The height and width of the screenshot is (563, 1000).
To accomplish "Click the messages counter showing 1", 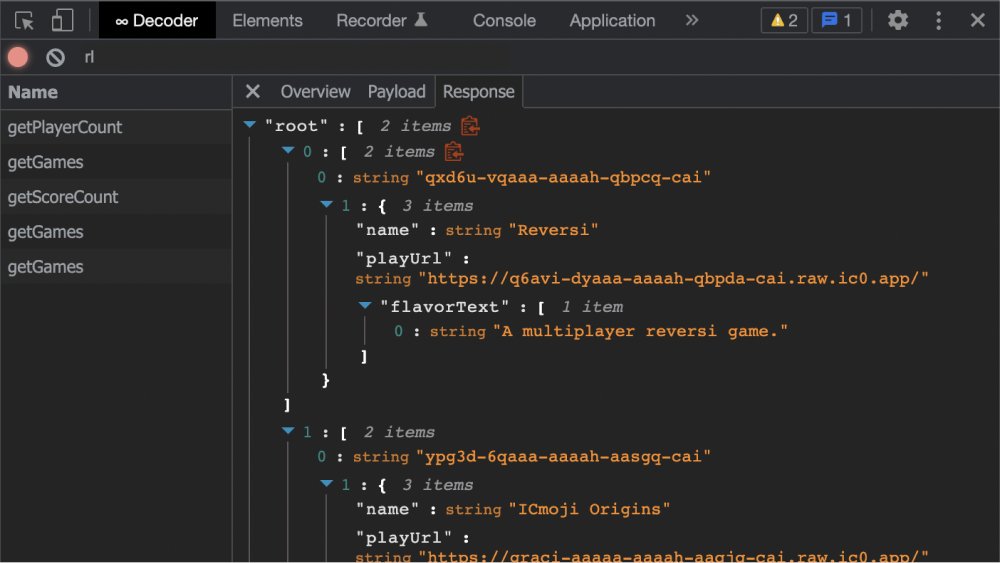I will 837,20.
